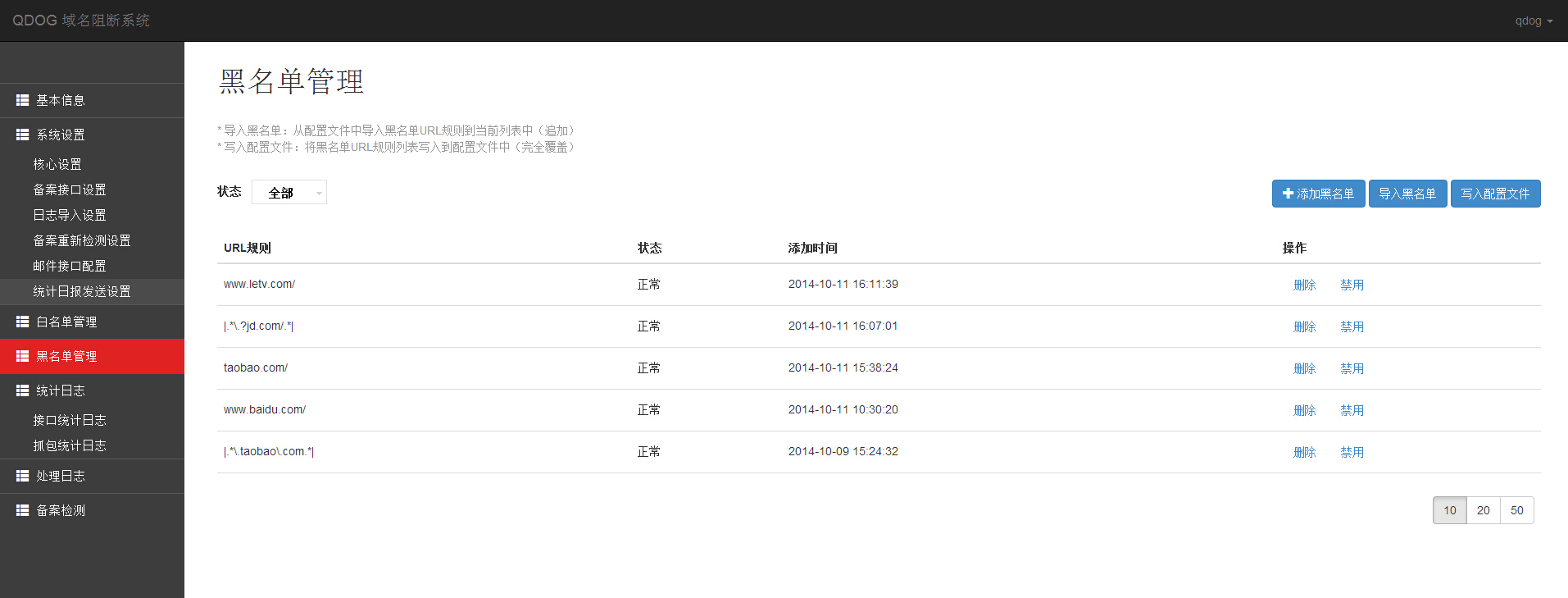The image size is (1568, 598).
Task: Click timestamp 2014-10-11 10:30:20
Action: point(843,409)
